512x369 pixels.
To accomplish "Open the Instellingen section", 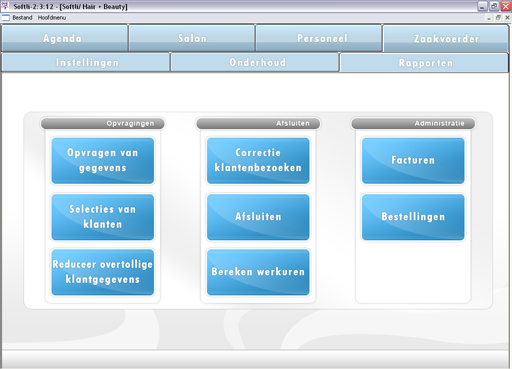I will [86, 62].
